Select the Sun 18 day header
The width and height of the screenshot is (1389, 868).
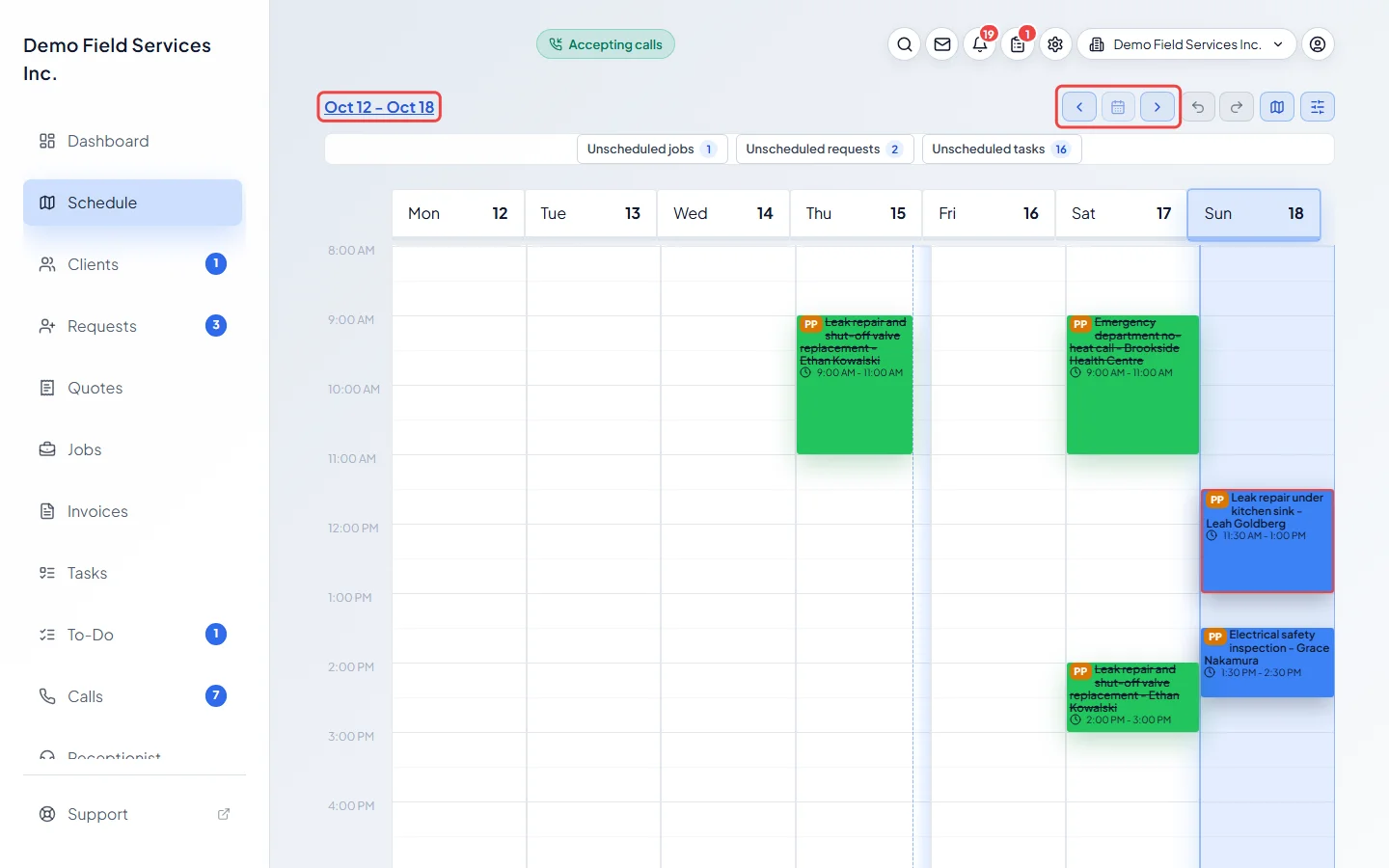click(x=1254, y=213)
